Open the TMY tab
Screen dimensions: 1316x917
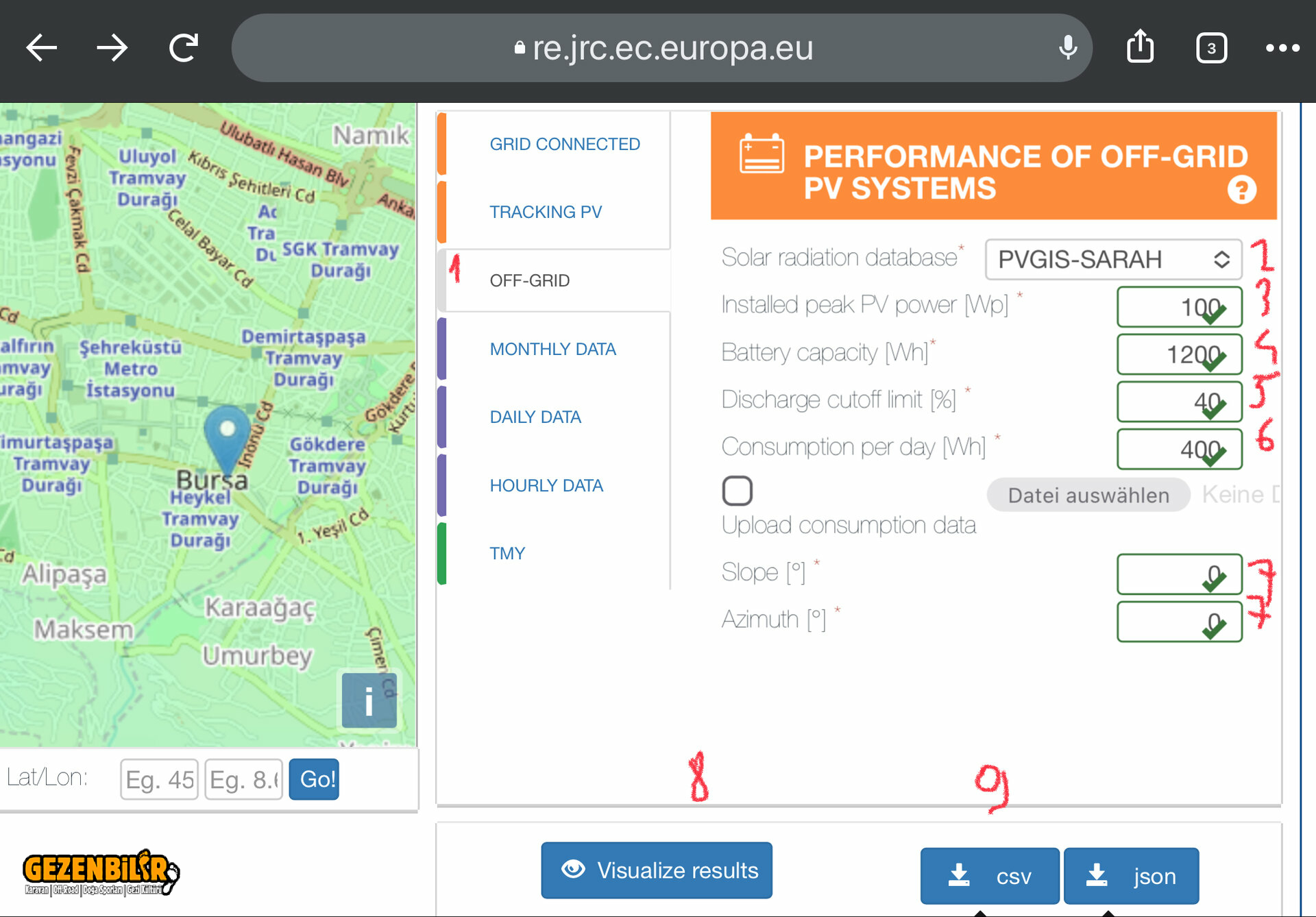tap(507, 553)
